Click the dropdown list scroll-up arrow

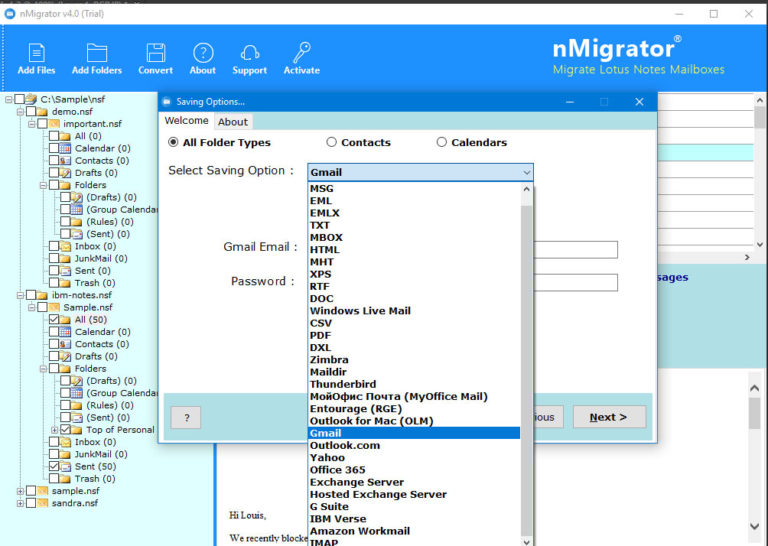pyautogui.click(x=527, y=189)
